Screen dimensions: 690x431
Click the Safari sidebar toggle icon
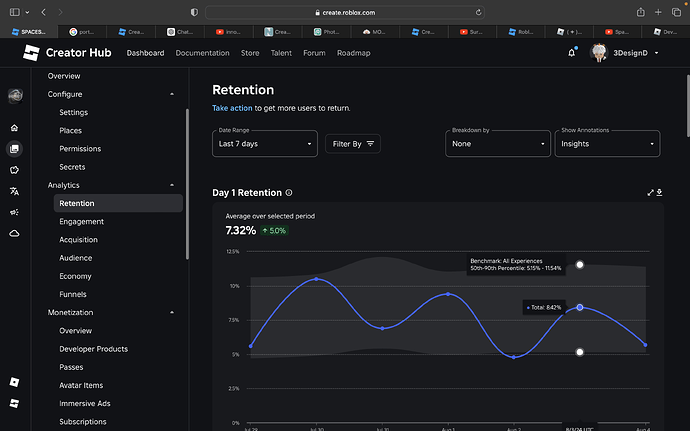click(x=15, y=12)
